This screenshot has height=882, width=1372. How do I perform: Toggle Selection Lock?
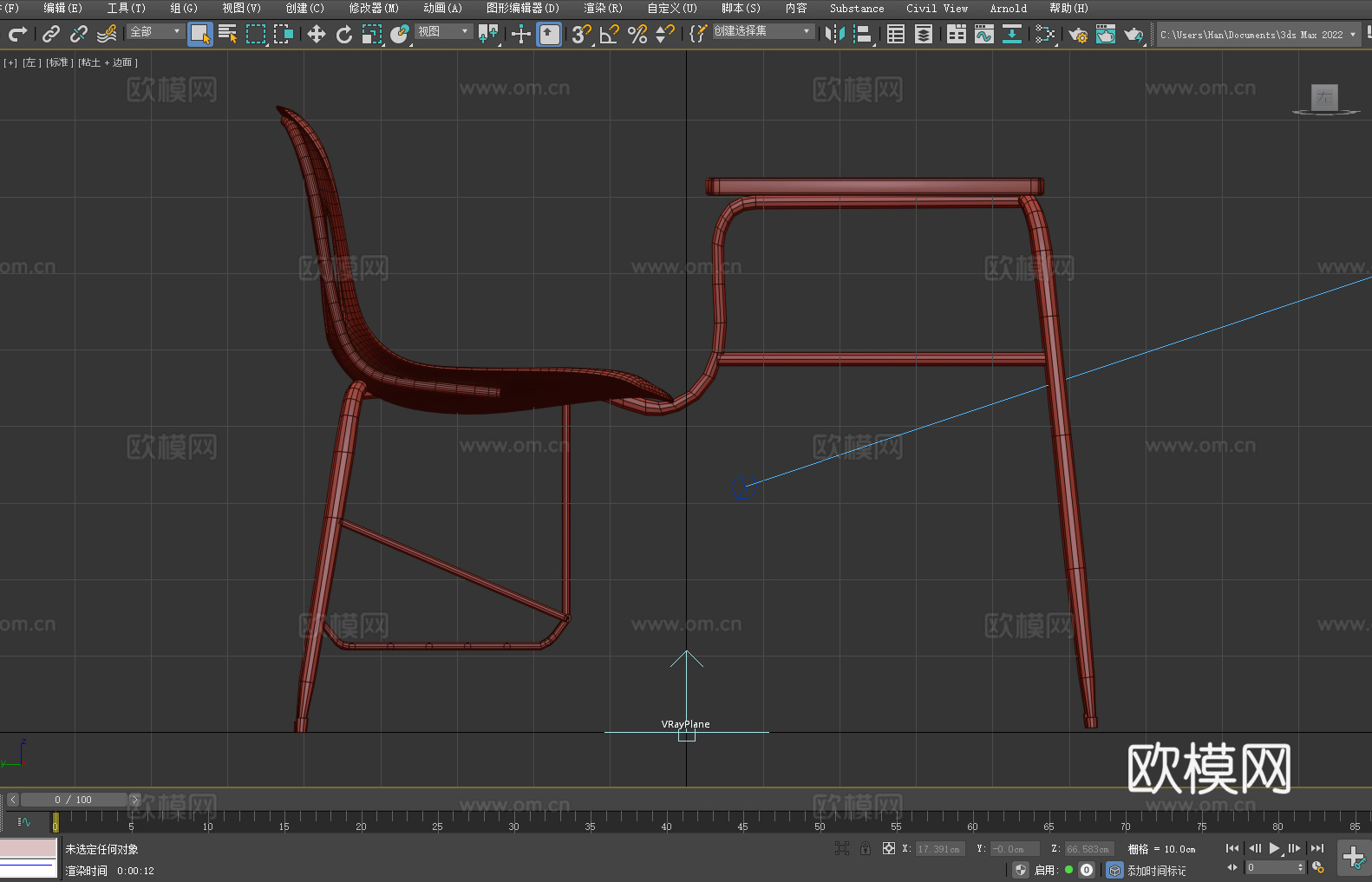865,849
